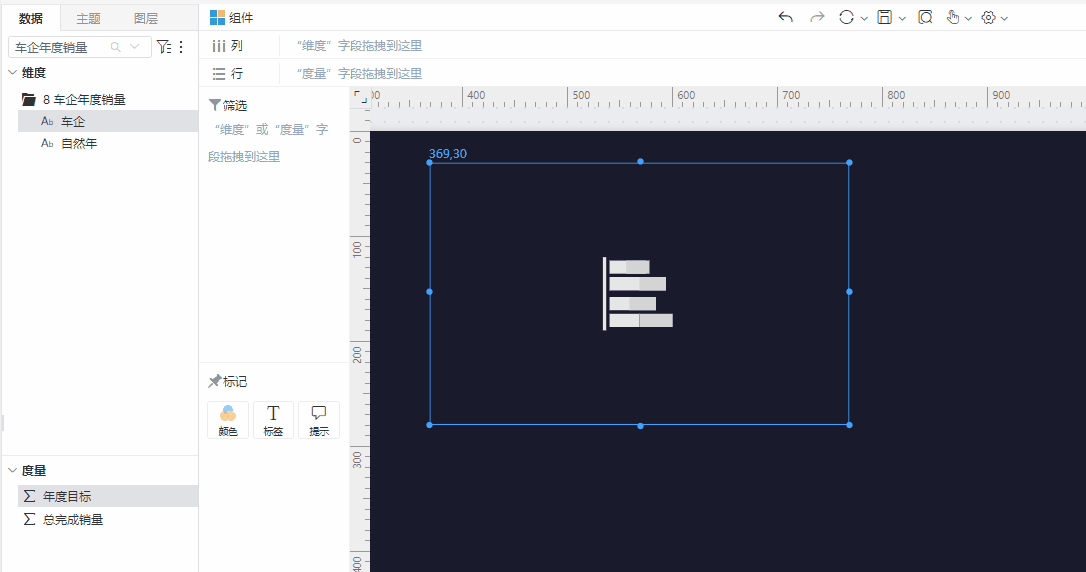
Task: Click the settings gear icon
Action: pyautogui.click(x=988, y=18)
